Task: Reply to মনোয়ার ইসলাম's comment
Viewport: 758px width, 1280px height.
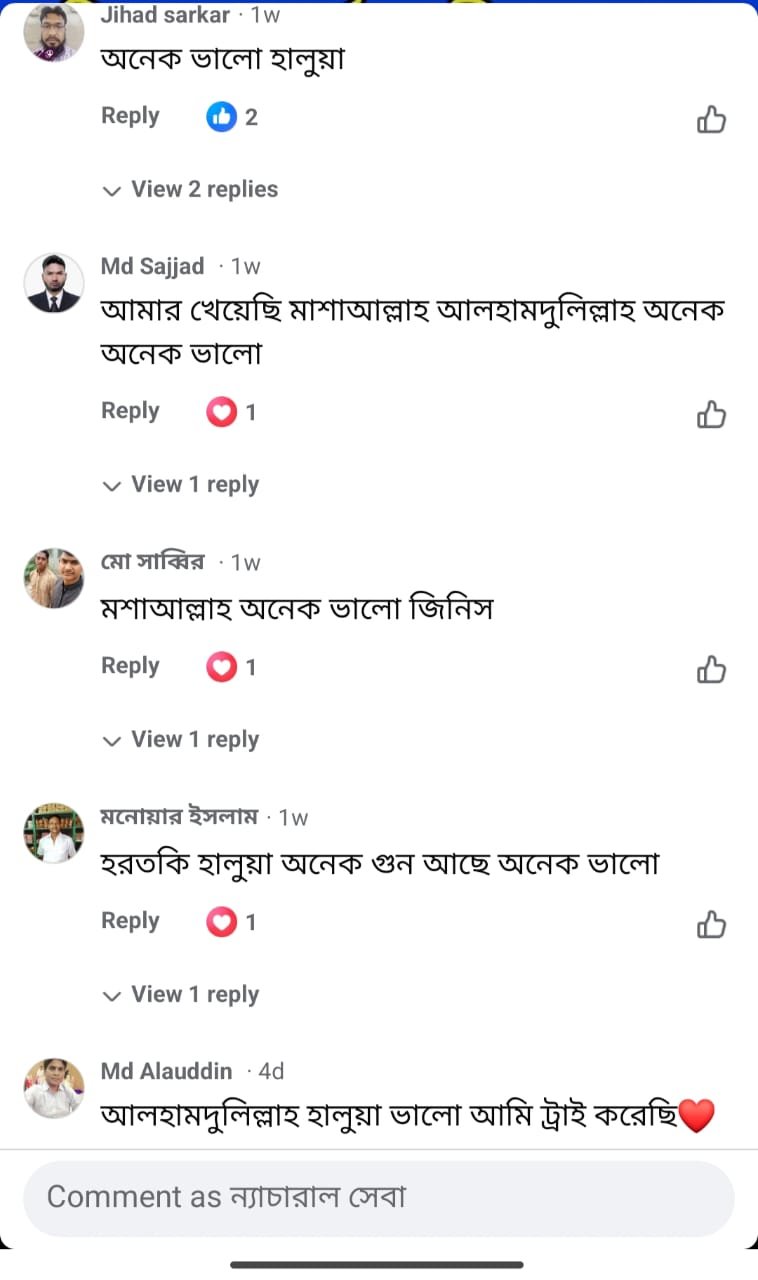Action: pyautogui.click(x=130, y=921)
